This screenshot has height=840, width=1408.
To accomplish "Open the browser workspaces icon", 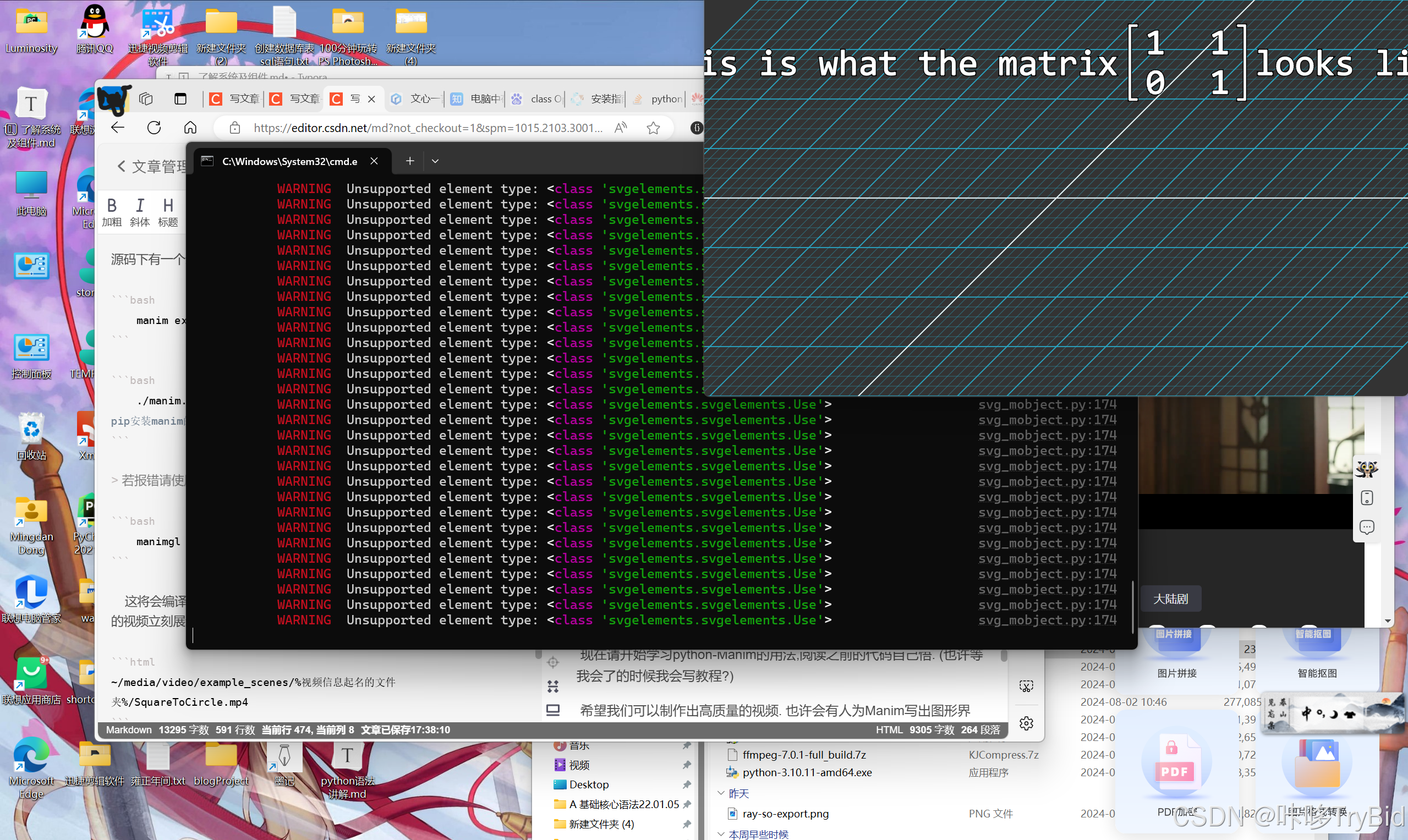I will tap(146, 99).
